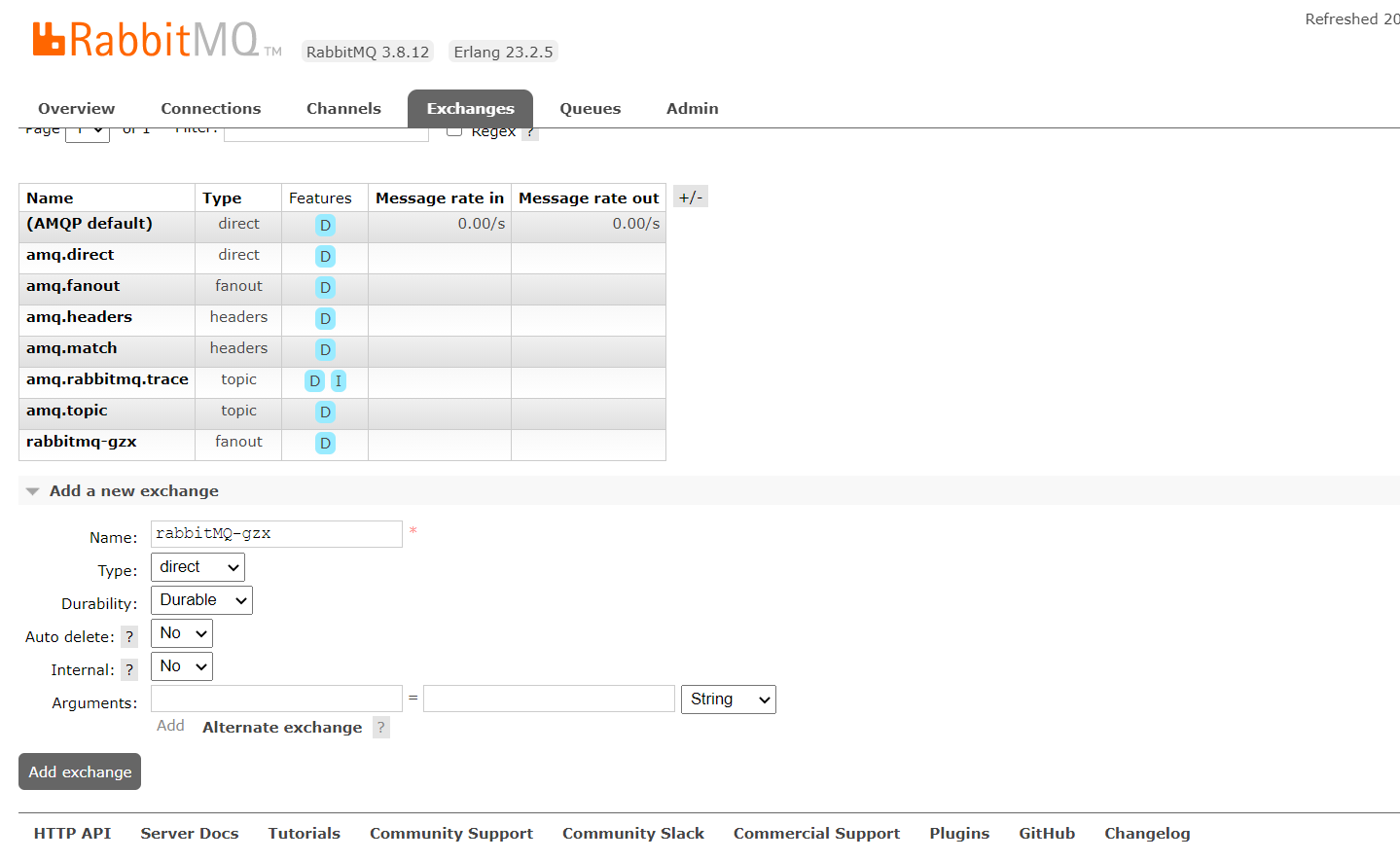This screenshot has height=861, width=1400.
Task: Click the Arguments key input field
Action: tap(276, 699)
